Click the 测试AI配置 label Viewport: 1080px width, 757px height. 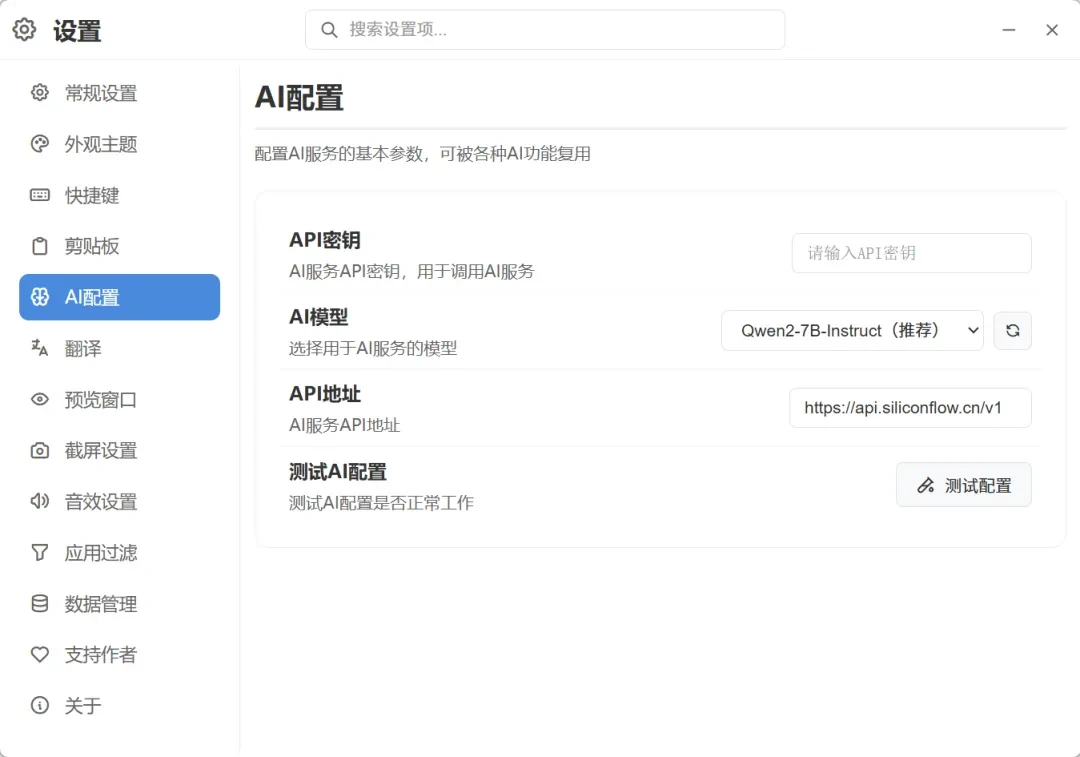(338, 472)
